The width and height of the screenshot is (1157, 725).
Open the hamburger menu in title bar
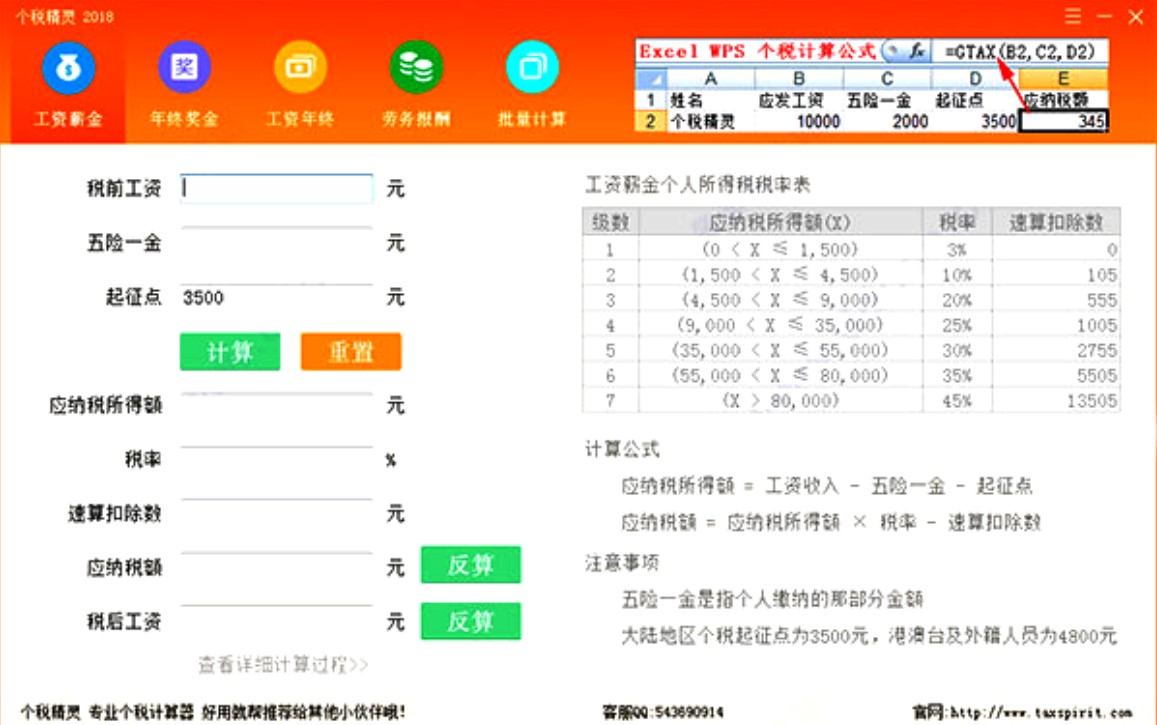[1073, 15]
